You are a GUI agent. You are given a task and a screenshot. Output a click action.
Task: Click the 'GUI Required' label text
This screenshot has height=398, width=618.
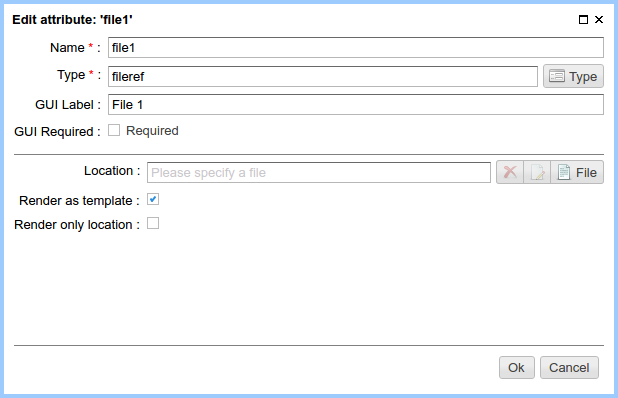[x=54, y=132]
